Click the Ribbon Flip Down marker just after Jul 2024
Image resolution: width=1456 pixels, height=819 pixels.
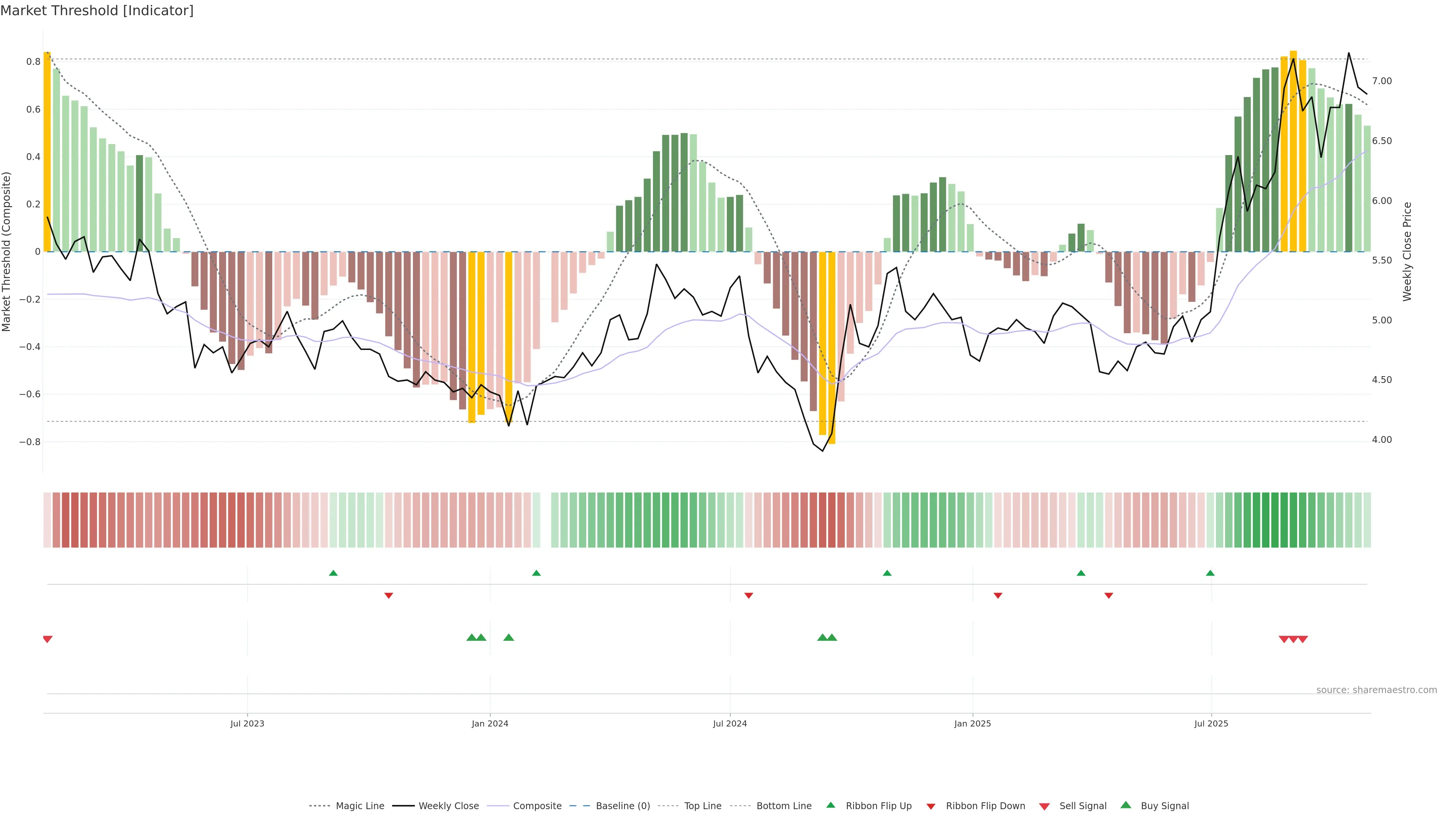tap(748, 596)
